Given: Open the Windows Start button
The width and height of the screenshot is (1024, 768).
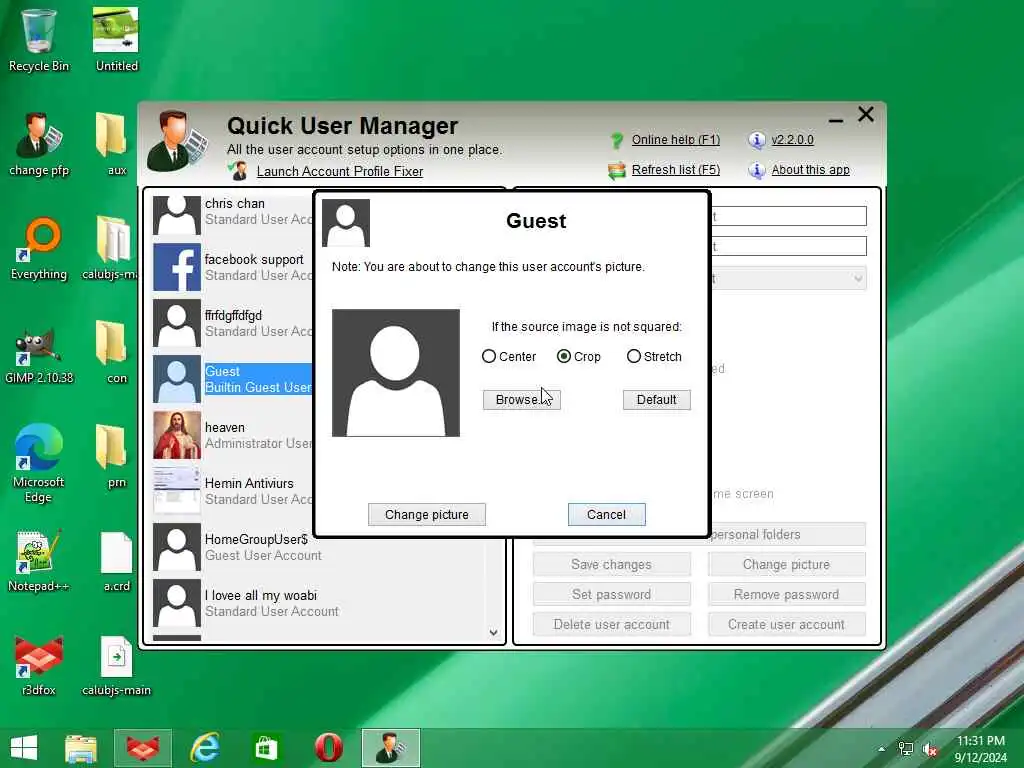Looking at the screenshot, I should tap(24, 748).
